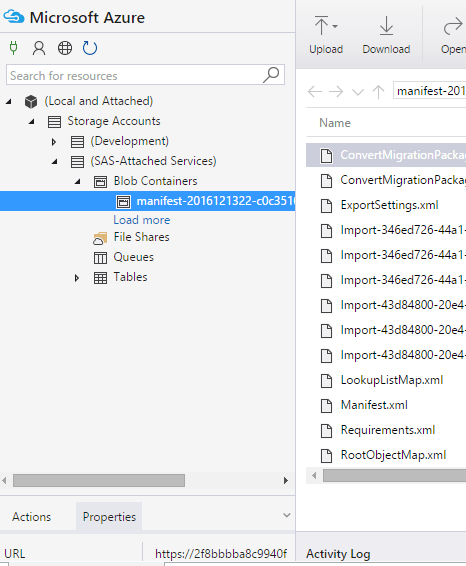Refresh all with the circular arrow icon
Viewport: 466px width, 566px height.
pyautogui.click(x=90, y=48)
